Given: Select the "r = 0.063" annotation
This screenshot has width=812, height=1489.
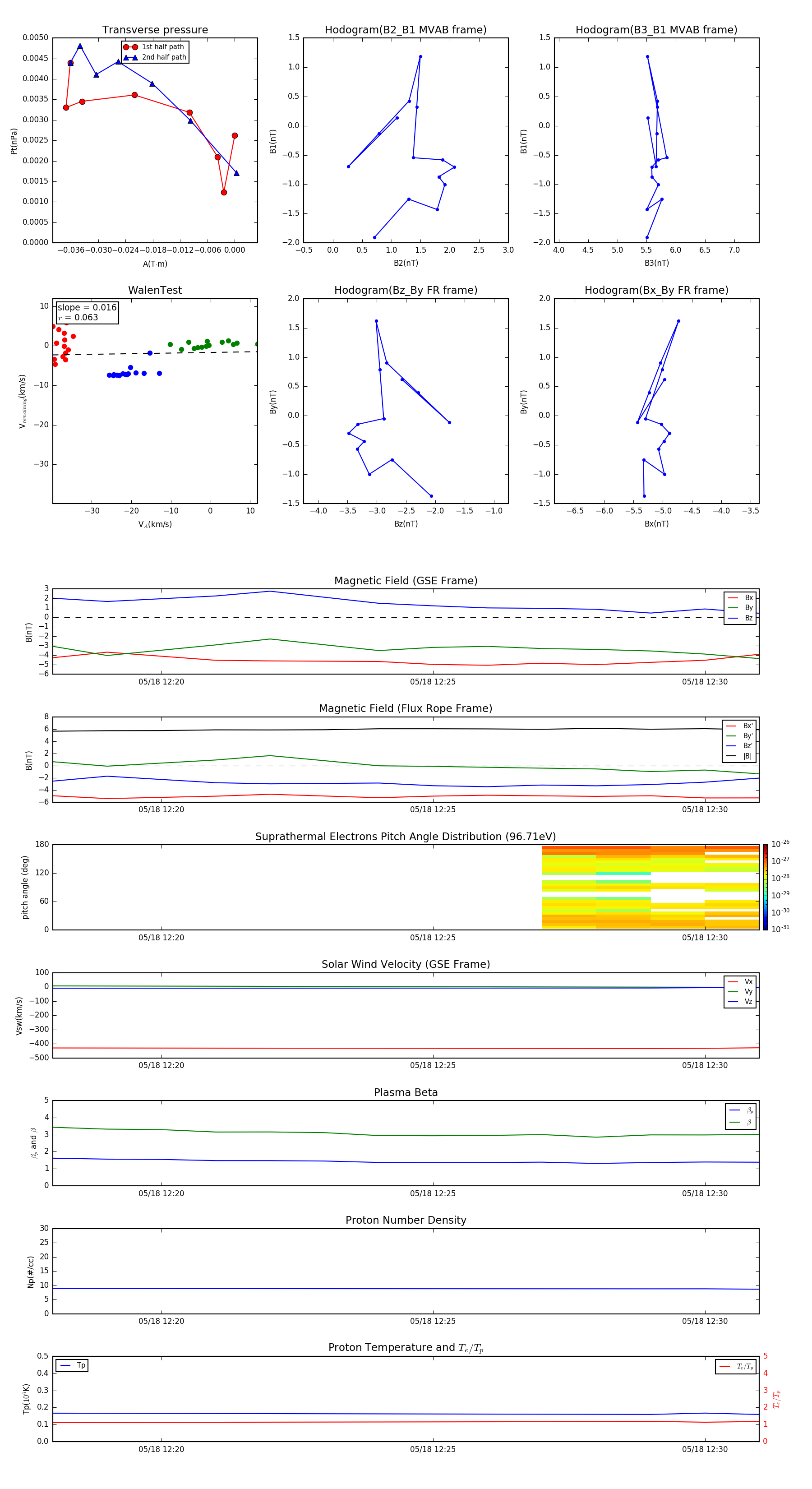Looking at the screenshot, I should [x=78, y=317].
